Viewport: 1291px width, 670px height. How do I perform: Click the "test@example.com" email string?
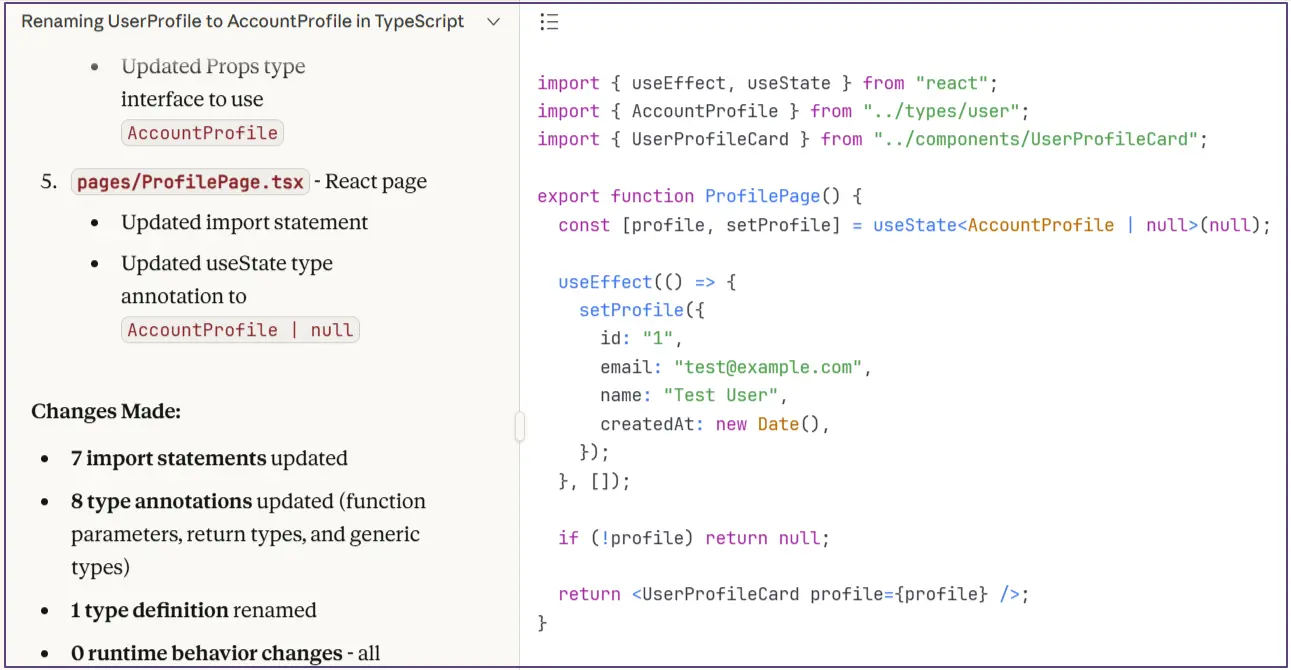tap(768, 367)
